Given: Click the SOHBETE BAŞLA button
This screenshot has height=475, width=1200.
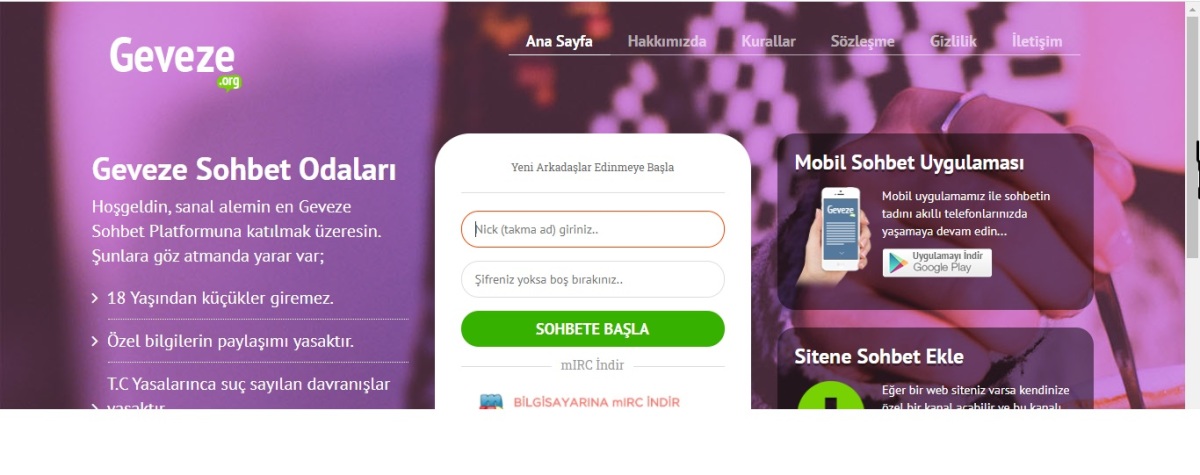Looking at the screenshot, I should point(593,329).
